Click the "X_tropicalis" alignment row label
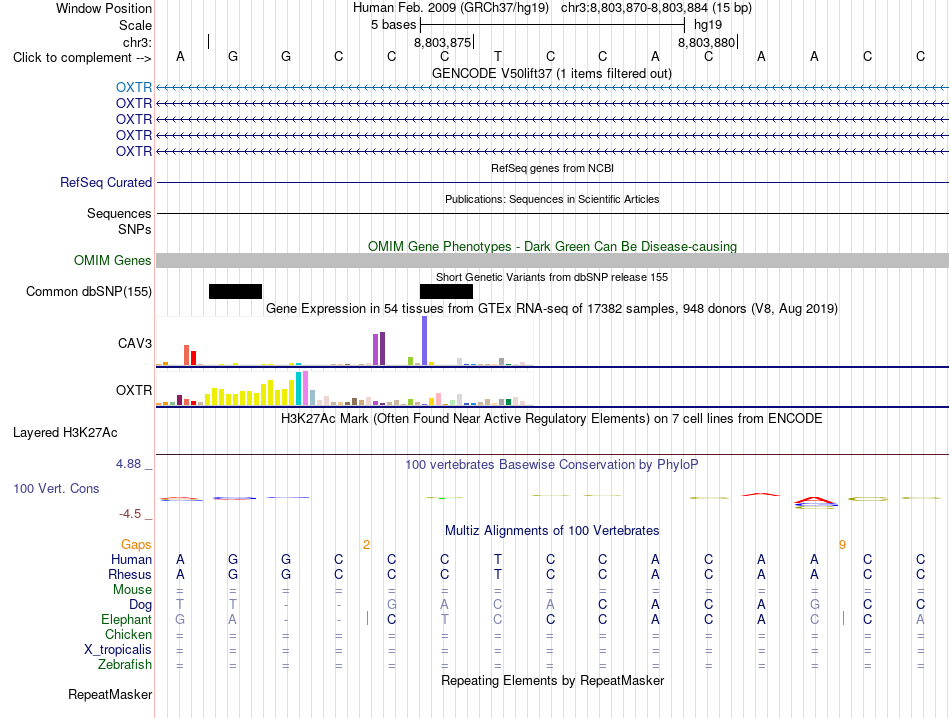 118,650
